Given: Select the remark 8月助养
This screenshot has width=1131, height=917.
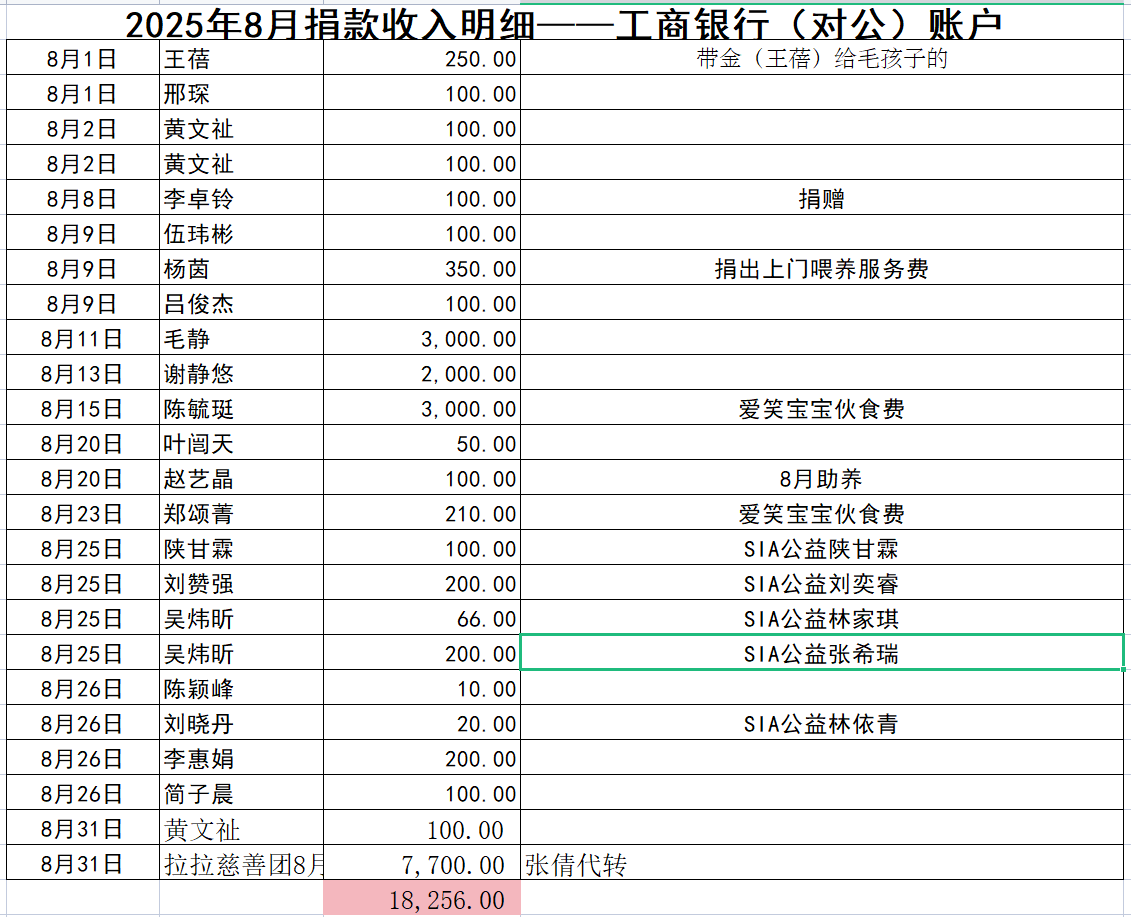Looking at the screenshot, I should [823, 479].
